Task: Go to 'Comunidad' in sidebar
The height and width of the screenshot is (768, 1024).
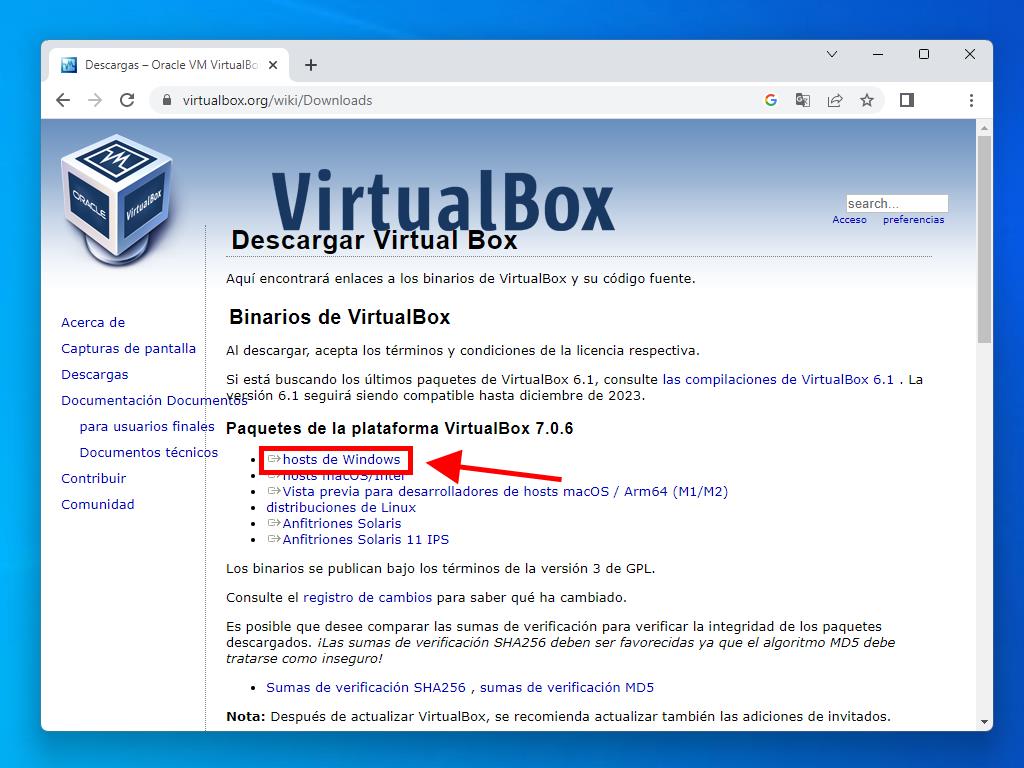Action: point(97,504)
